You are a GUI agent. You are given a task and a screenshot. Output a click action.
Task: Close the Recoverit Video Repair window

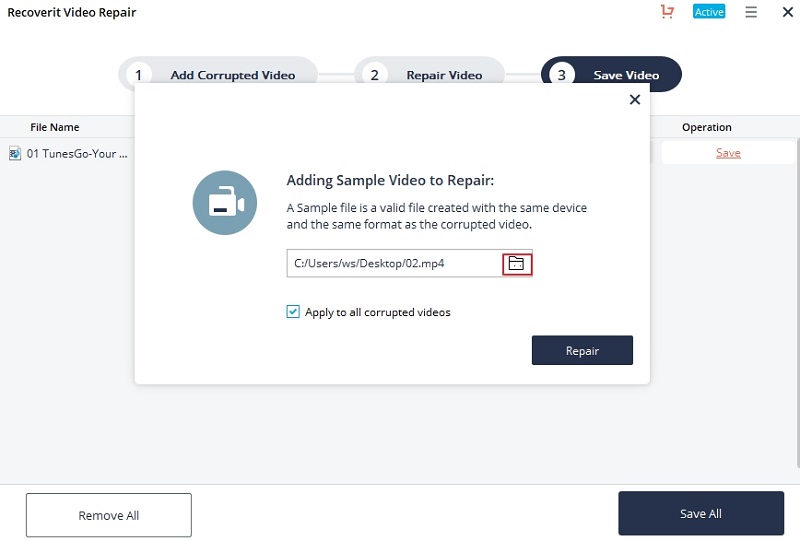click(787, 12)
